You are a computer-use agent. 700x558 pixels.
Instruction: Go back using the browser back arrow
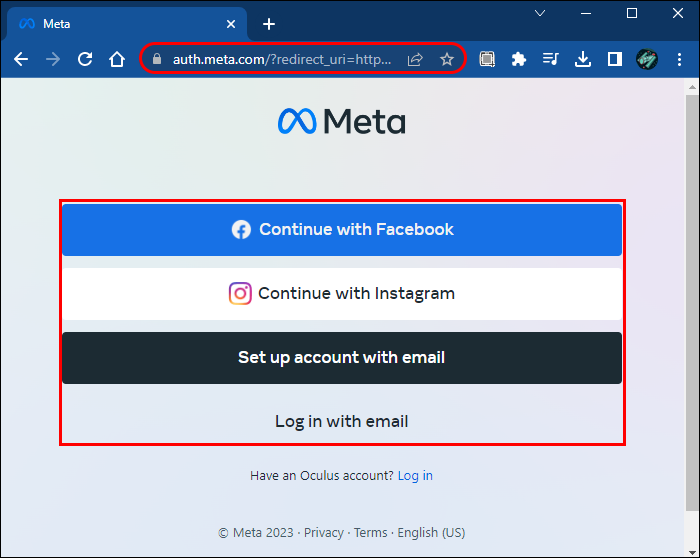[x=21, y=59]
